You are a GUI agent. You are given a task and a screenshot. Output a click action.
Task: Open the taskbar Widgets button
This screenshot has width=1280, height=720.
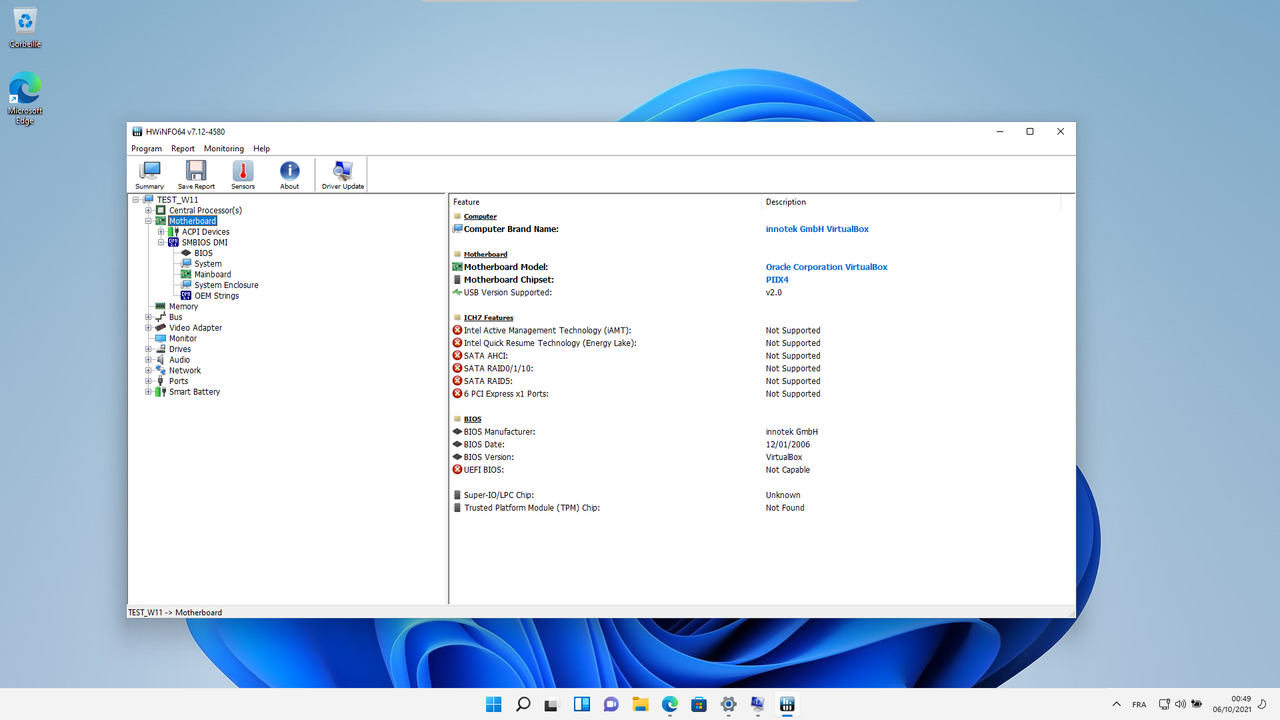coord(581,704)
